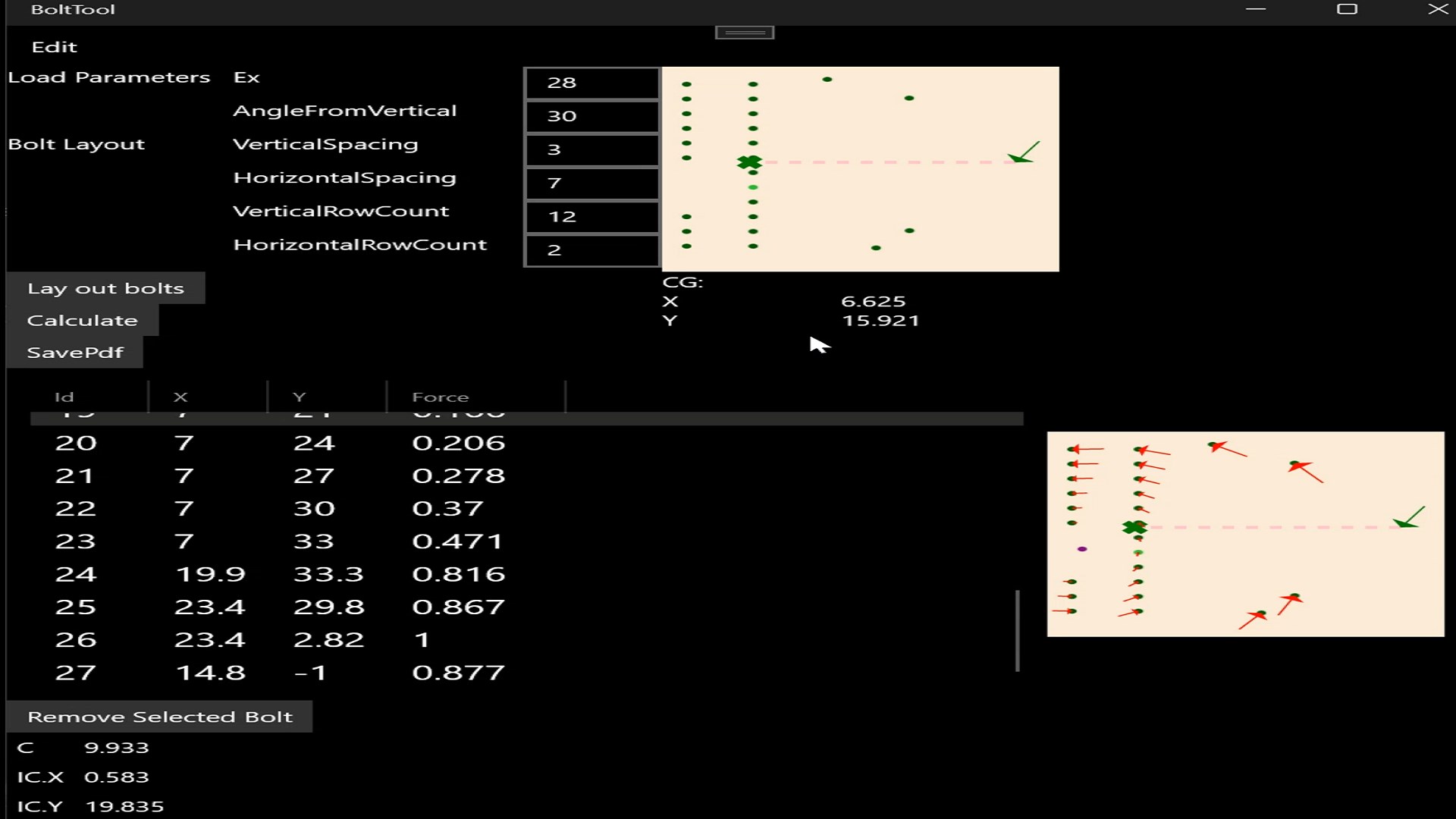Screen dimensions: 1456x819
Task: Open the Edit menu
Action: point(55,47)
